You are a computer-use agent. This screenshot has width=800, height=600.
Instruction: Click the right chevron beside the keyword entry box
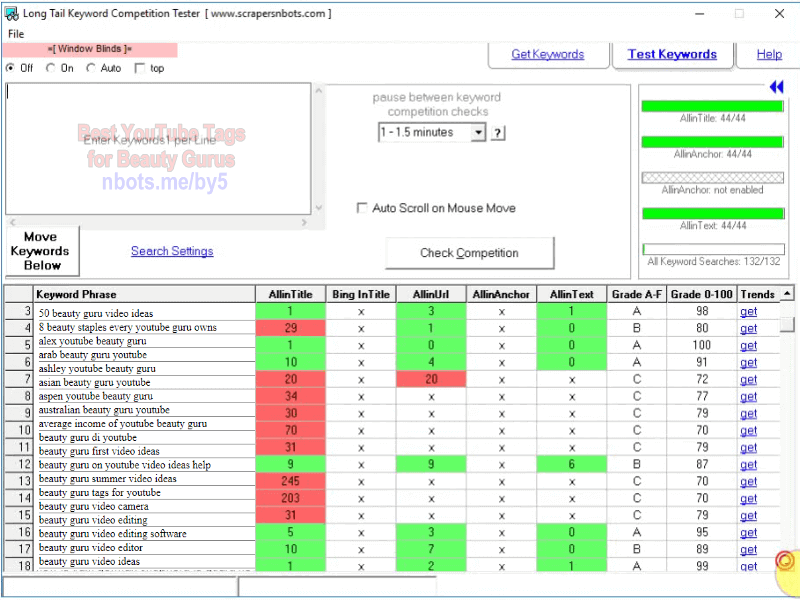[303, 222]
